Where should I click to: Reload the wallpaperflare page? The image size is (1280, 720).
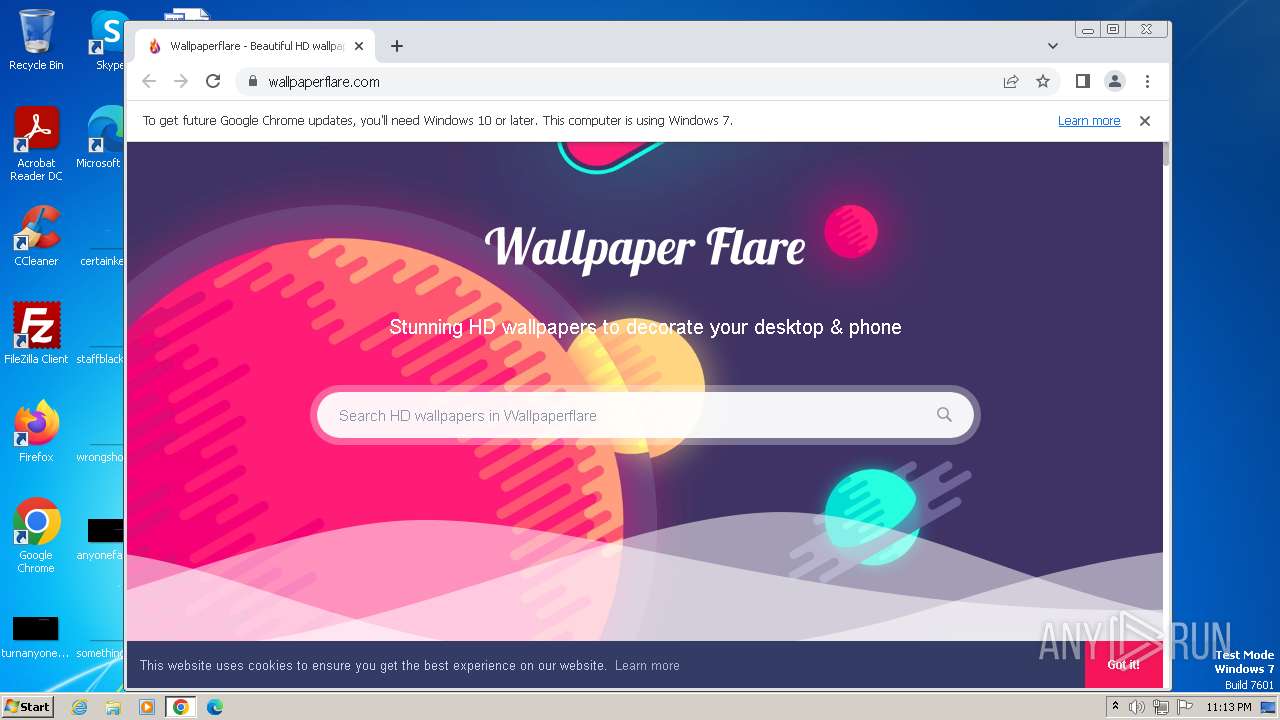coord(213,81)
